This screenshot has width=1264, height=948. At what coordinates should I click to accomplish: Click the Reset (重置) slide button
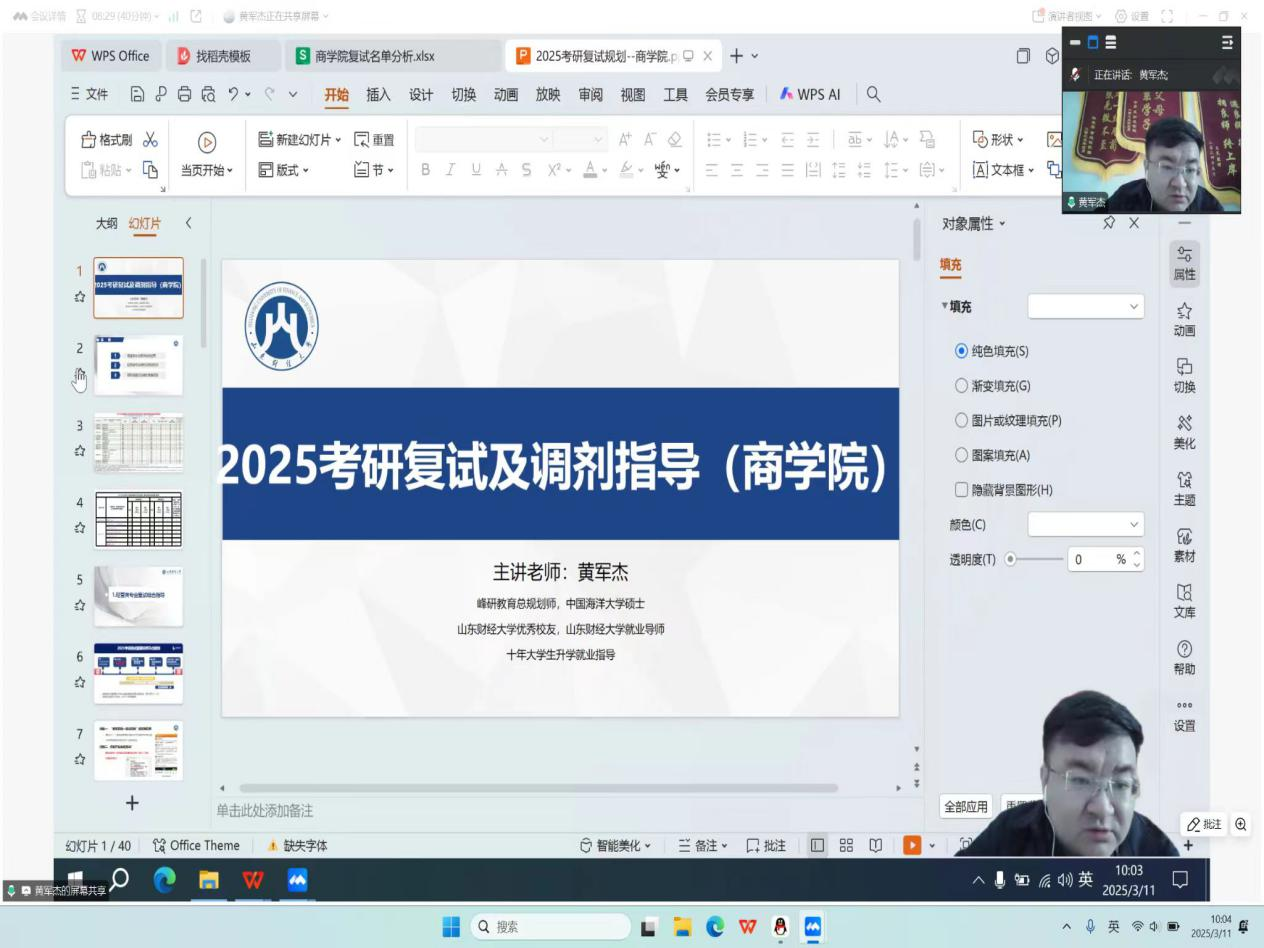pos(374,140)
